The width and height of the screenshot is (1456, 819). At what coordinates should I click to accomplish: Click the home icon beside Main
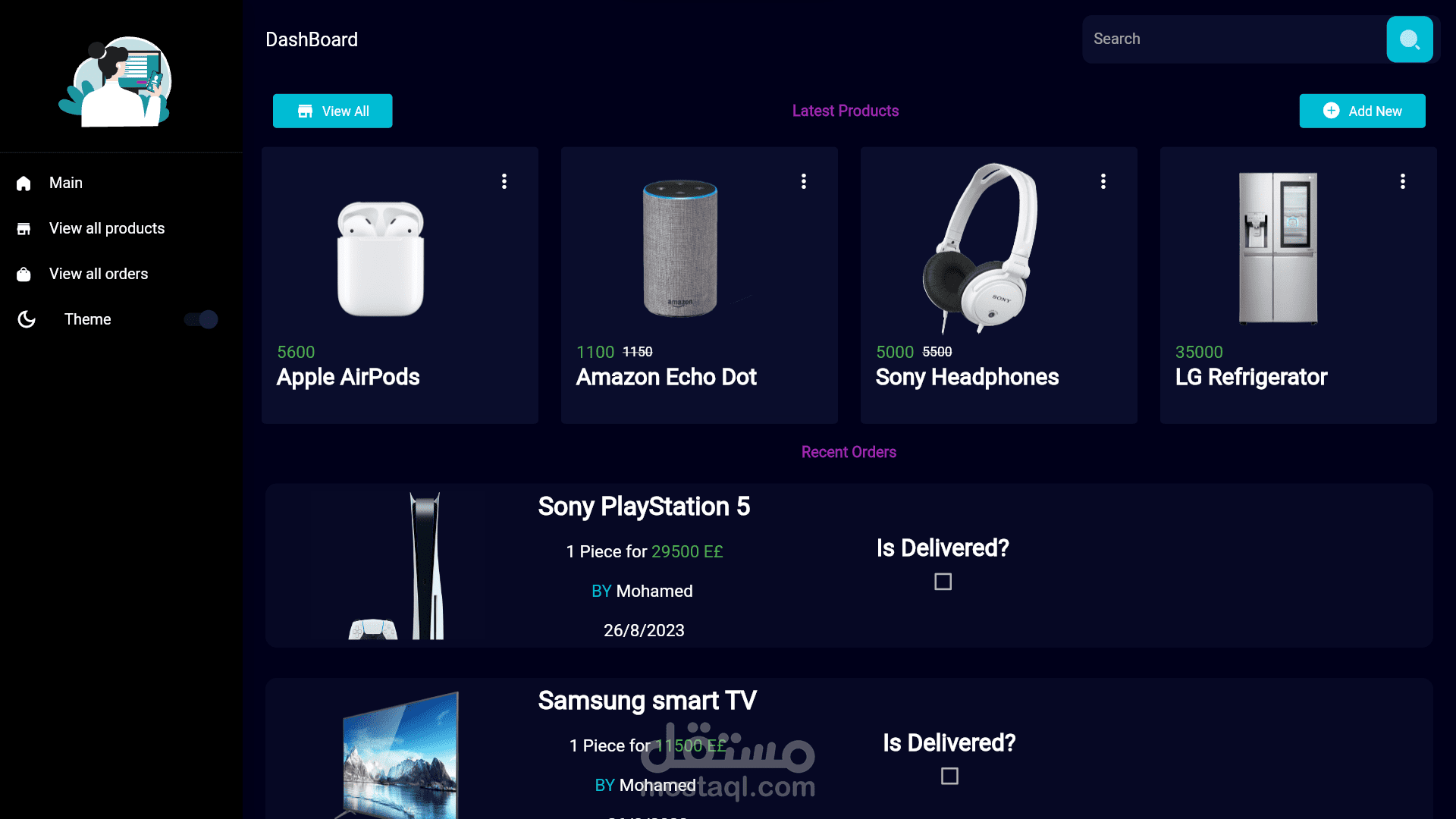click(x=24, y=184)
